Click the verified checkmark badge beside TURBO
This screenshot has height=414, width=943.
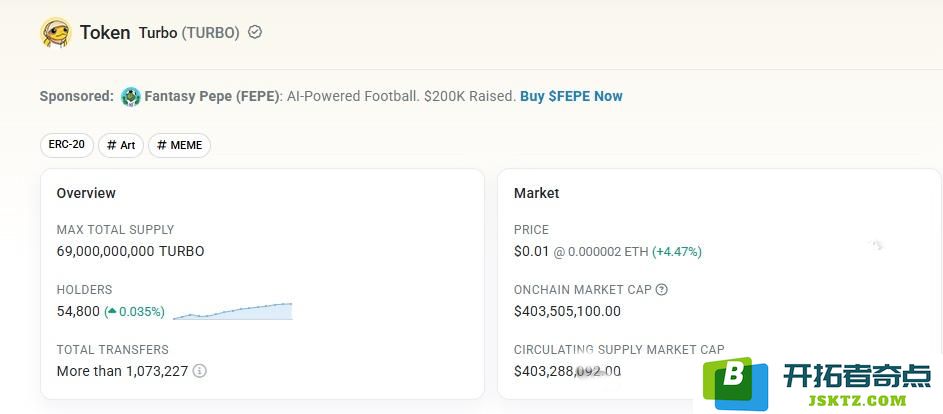pyautogui.click(x=255, y=32)
